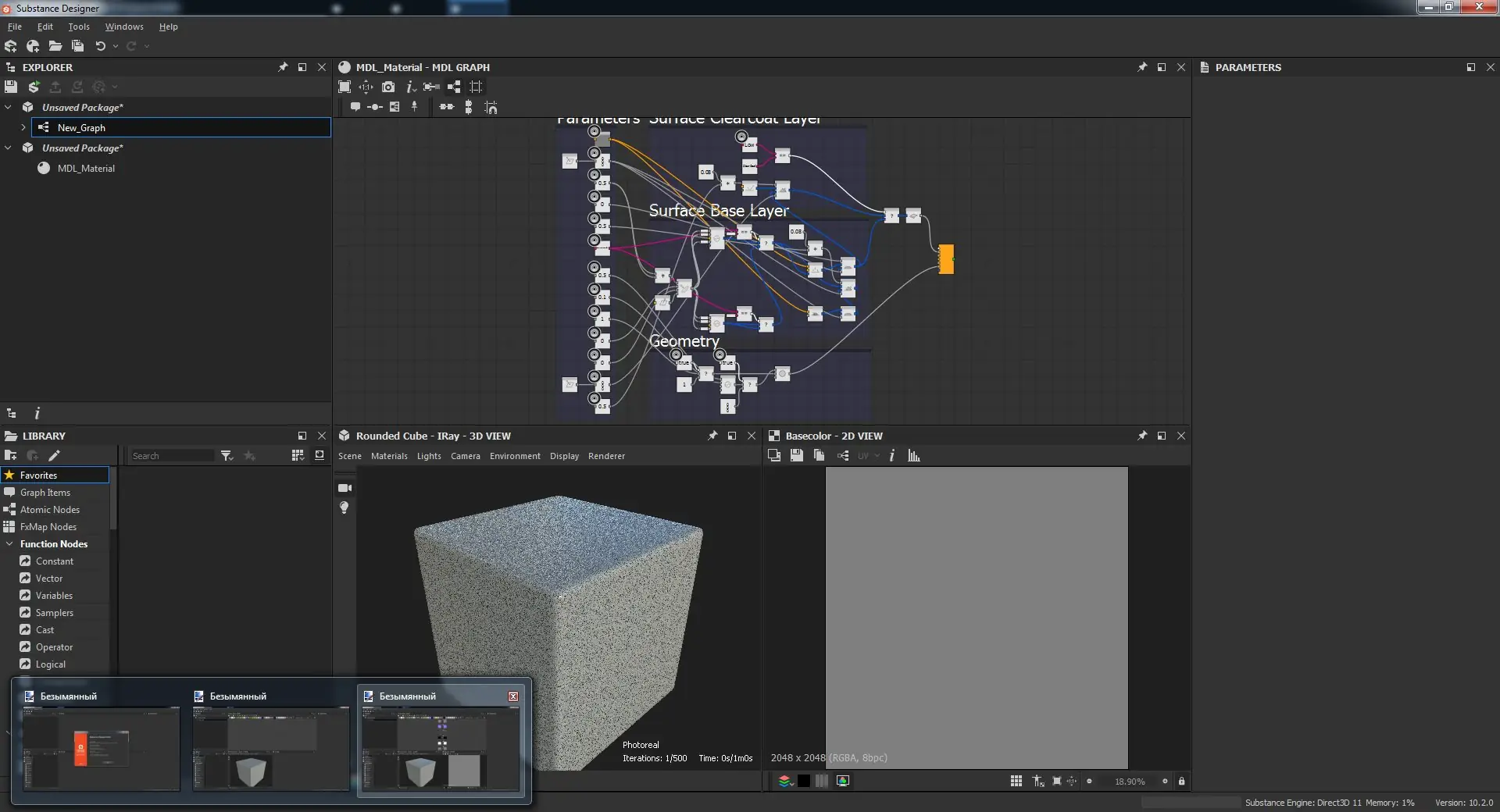Click the save icon in Explorer toolbar
1500x812 pixels.
(11, 87)
